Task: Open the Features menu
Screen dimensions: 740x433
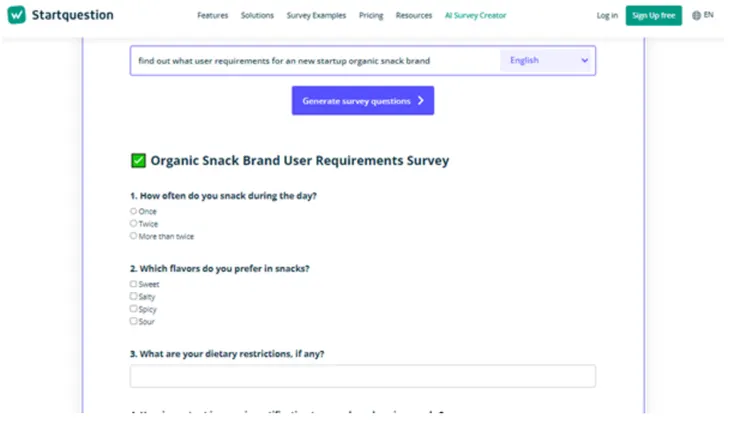Action: pyautogui.click(x=213, y=16)
